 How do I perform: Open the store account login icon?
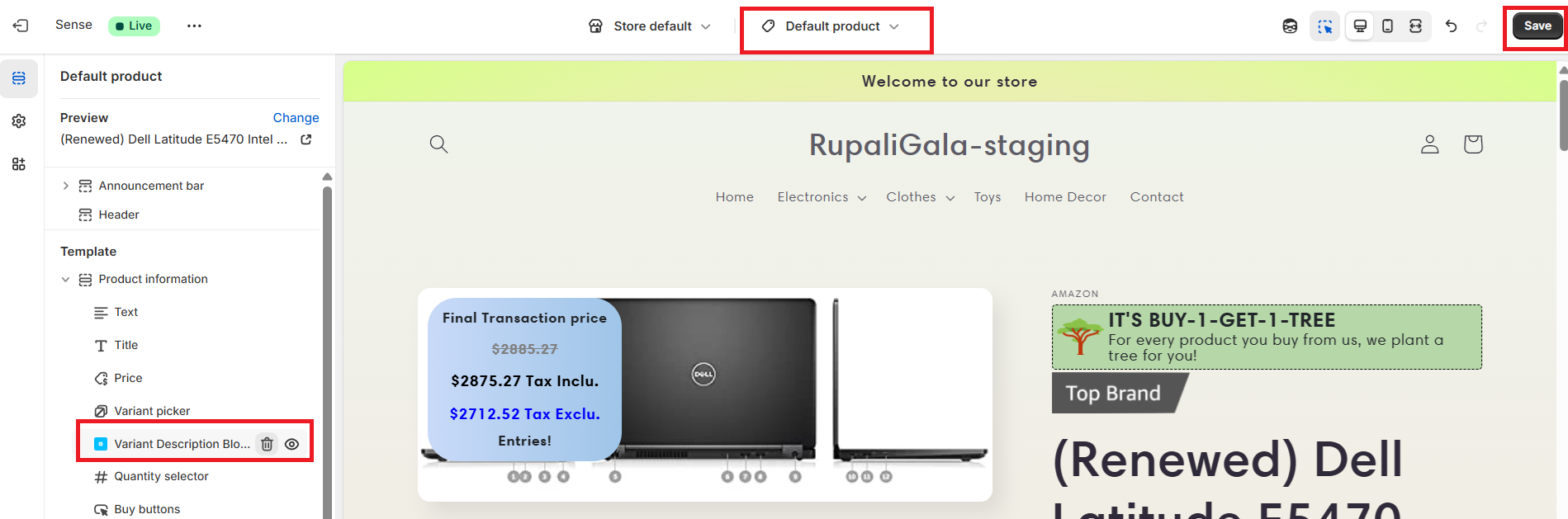point(1429,144)
